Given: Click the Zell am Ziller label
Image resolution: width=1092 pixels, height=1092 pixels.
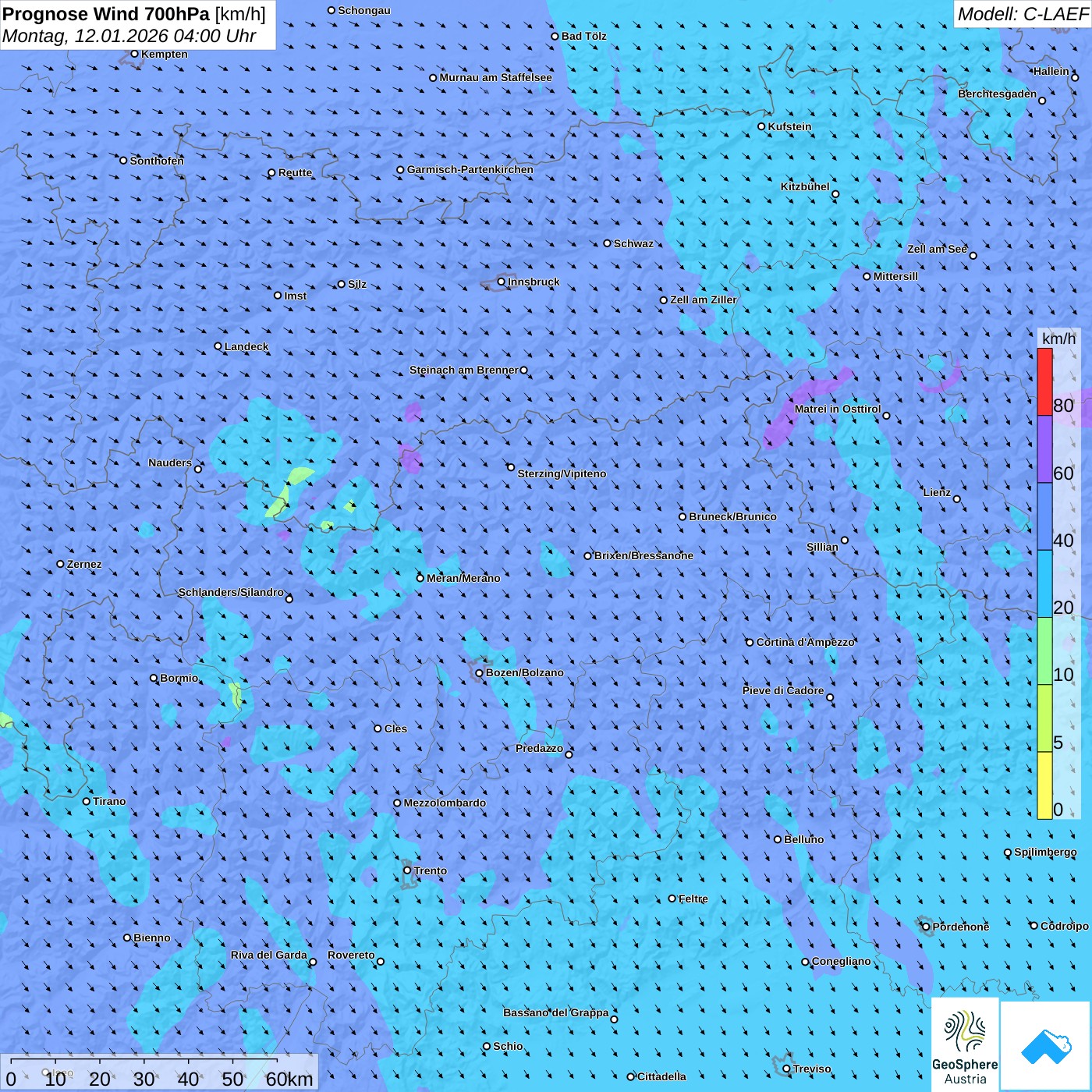Looking at the screenshot, I should coord(704,300).
